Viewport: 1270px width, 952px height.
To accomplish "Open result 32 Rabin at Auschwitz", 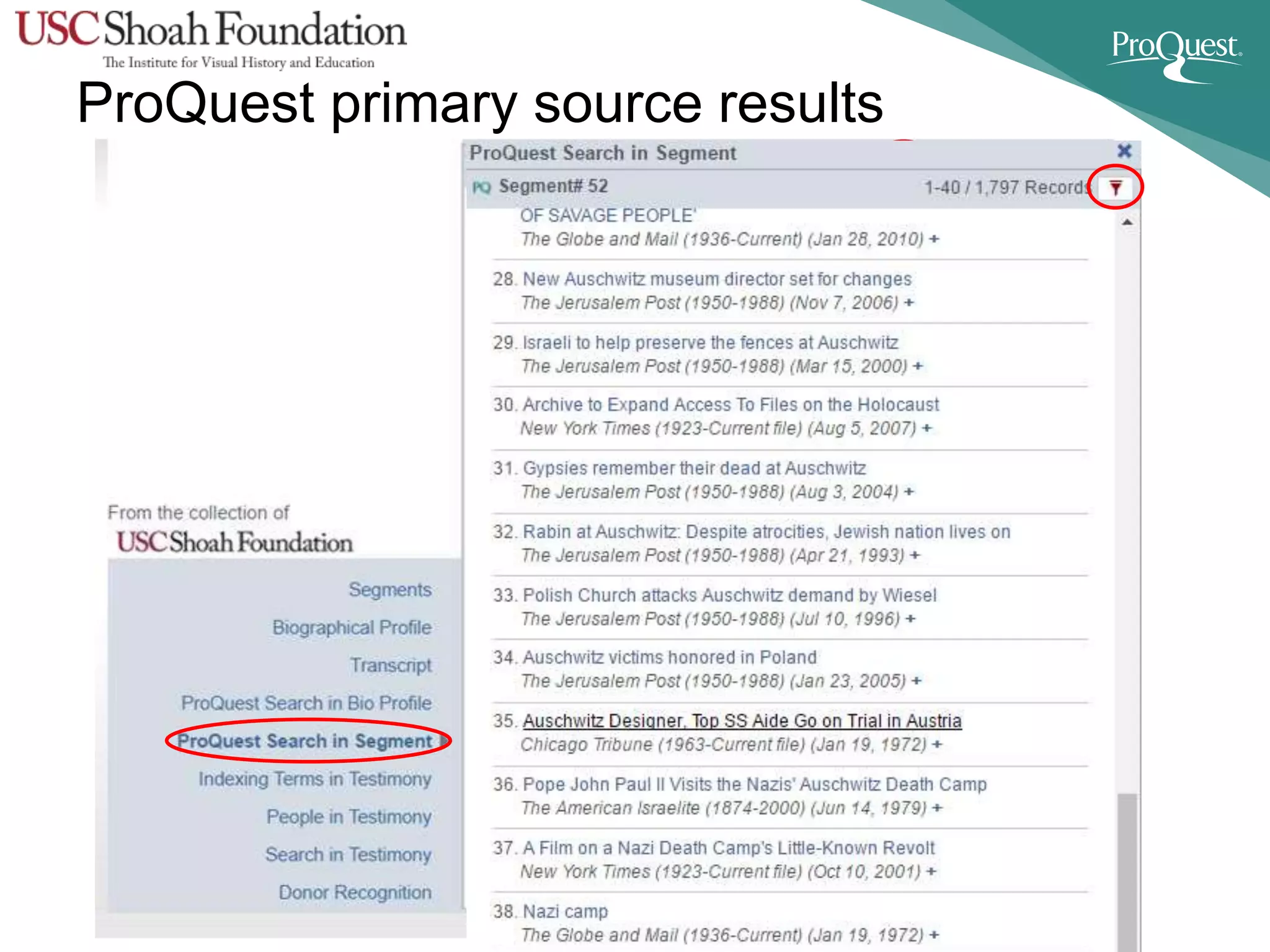I will pyautogui.click(x=766, y=532).
